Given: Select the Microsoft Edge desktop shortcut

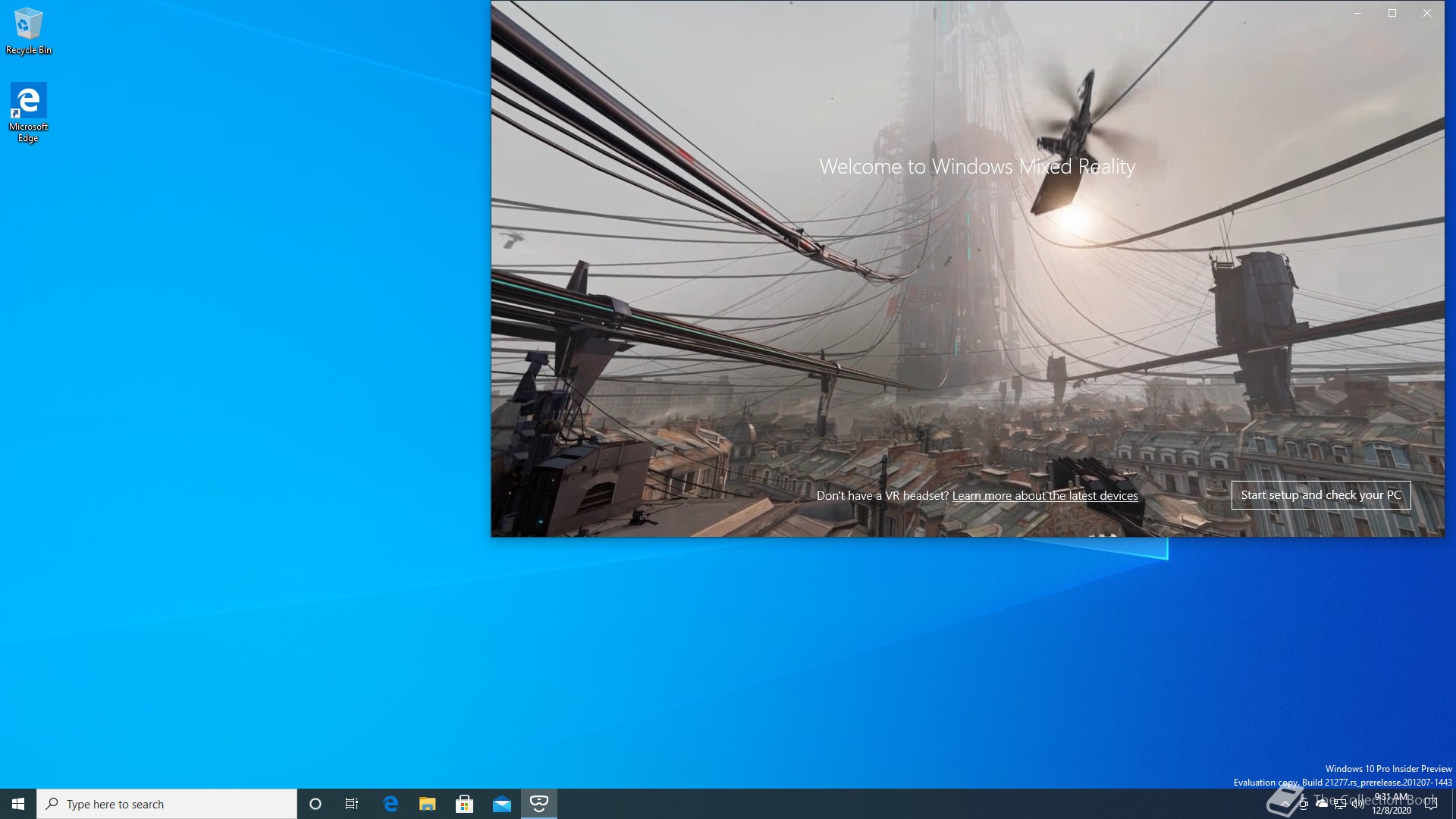Looking at the screenshot, I should 29,113.
